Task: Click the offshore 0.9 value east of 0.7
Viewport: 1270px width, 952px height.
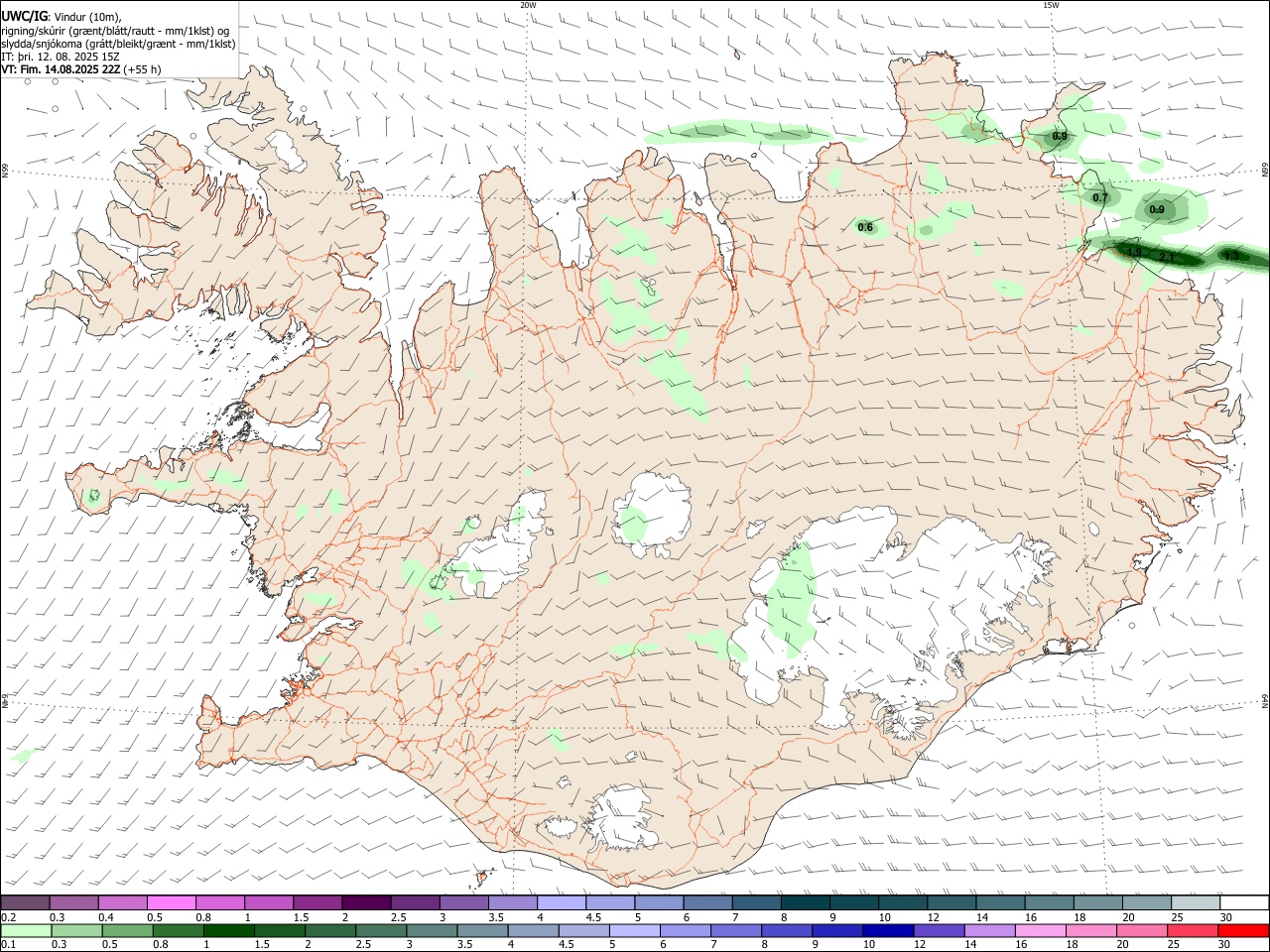Action: tap(1157, 209)
